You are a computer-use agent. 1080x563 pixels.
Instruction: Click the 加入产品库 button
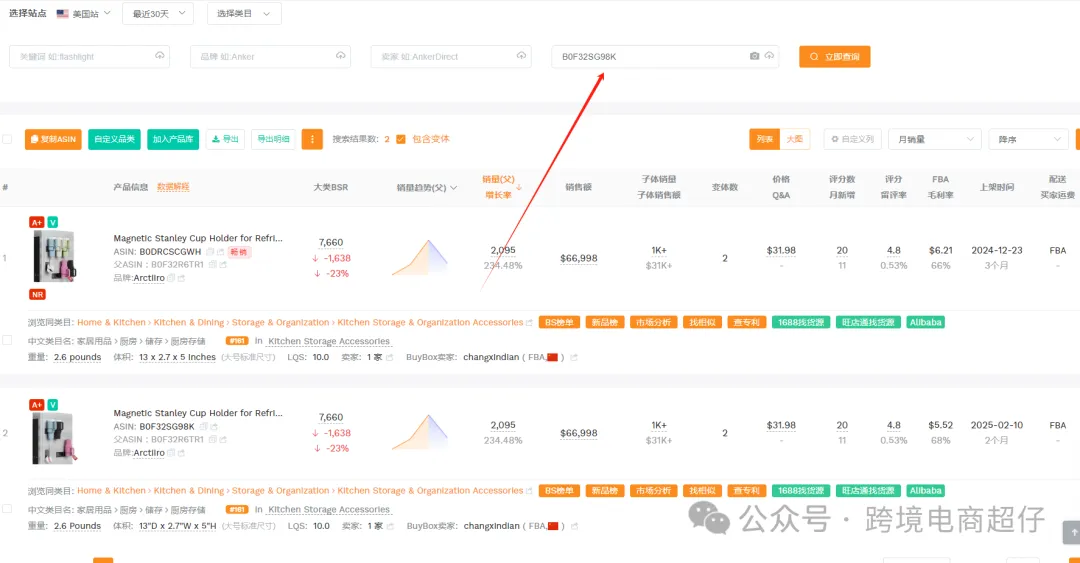click(173, 139)
